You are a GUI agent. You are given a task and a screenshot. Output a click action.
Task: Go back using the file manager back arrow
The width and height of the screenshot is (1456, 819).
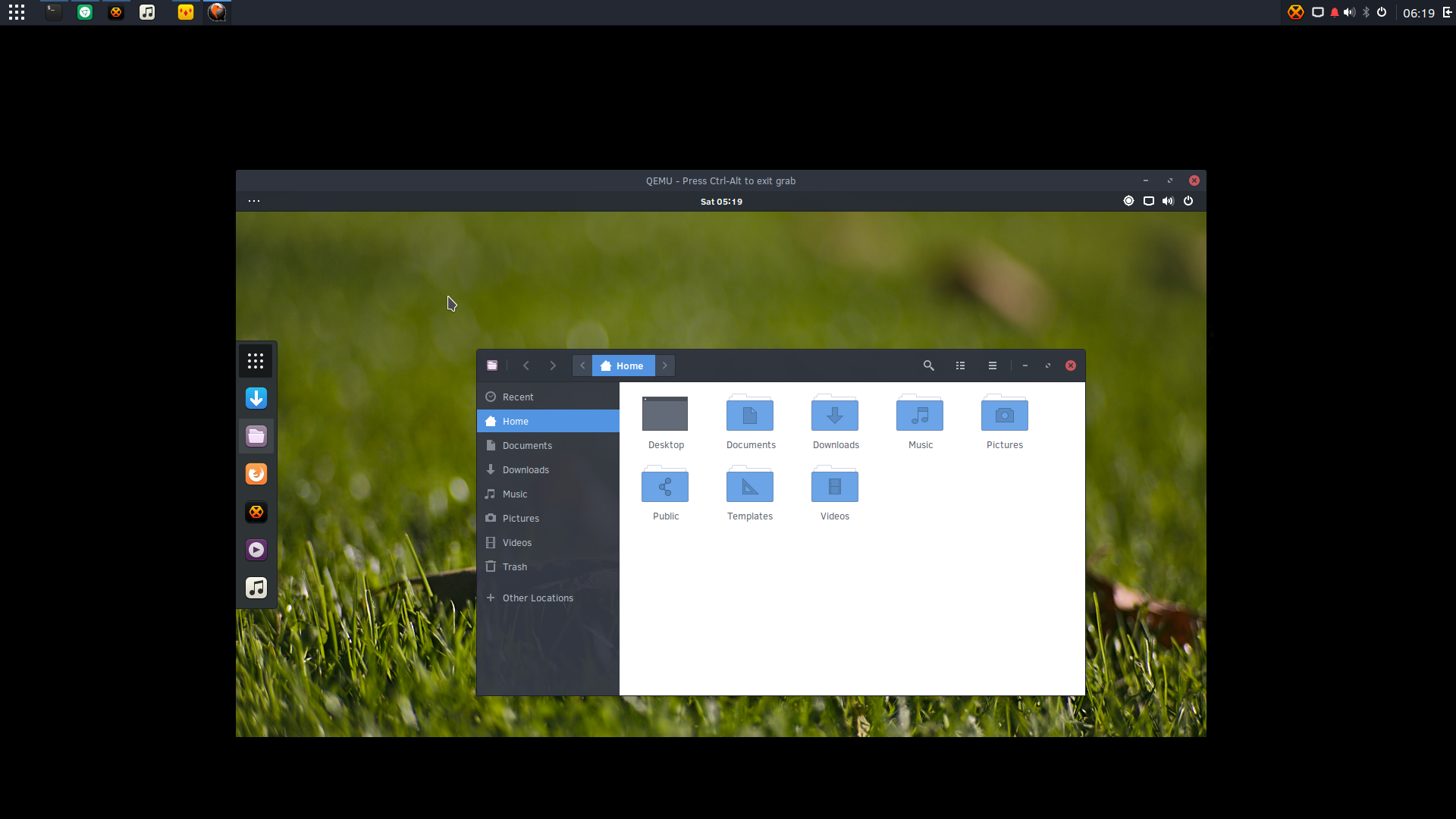[x=526, y=366]
